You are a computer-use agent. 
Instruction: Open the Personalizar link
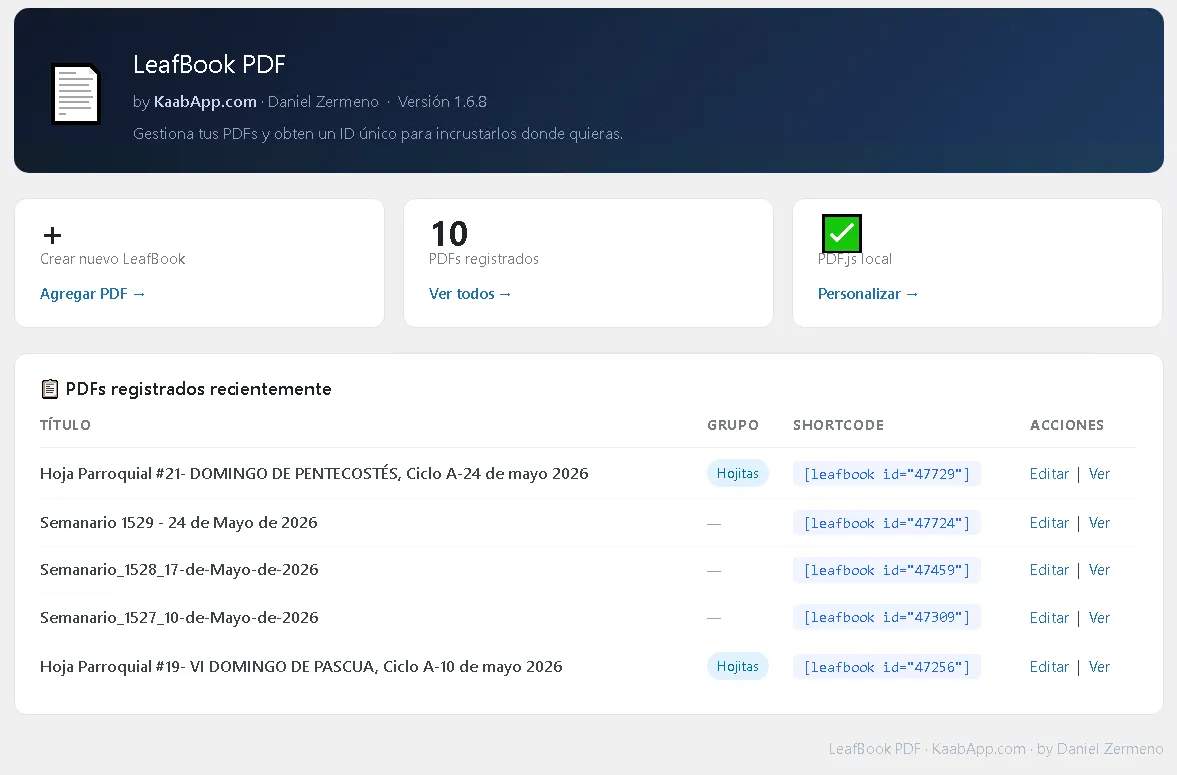click(868, 294)
